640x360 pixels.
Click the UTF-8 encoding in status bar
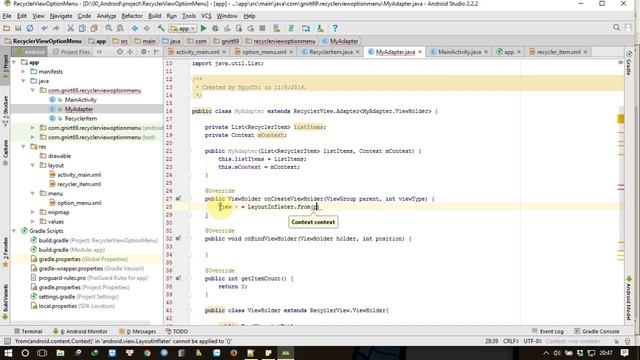pos(533,341)
